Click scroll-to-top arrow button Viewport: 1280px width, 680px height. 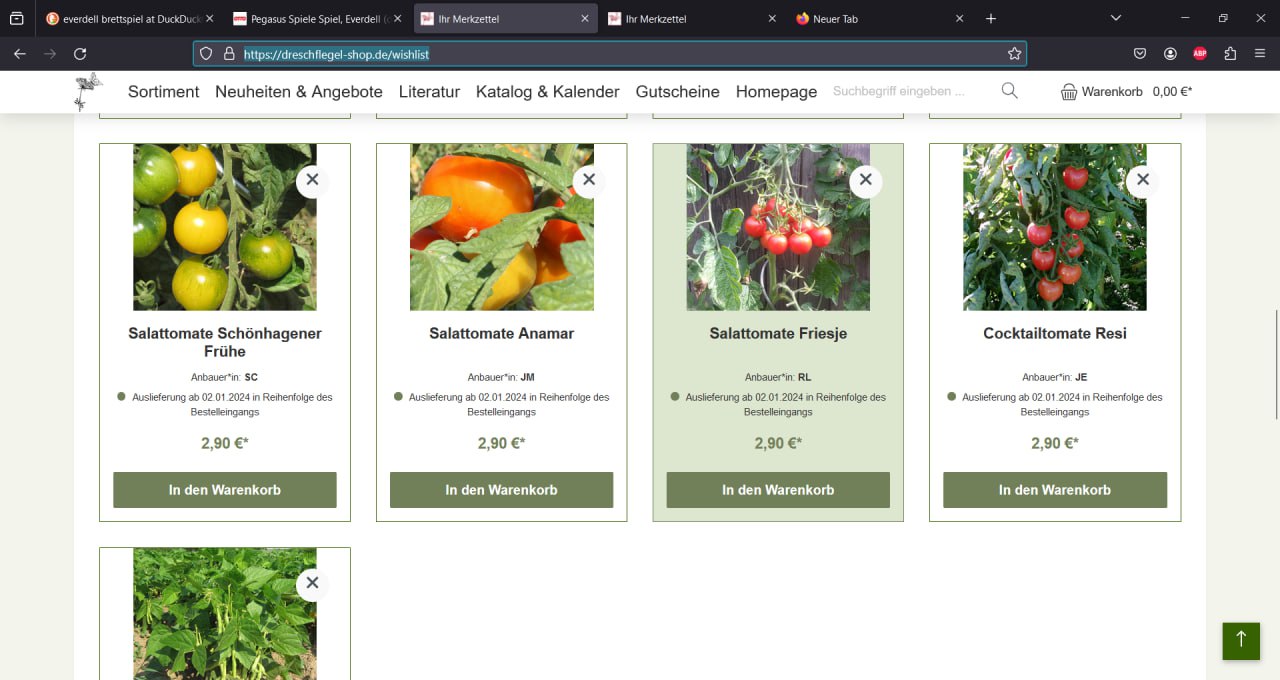[1240, 640]
